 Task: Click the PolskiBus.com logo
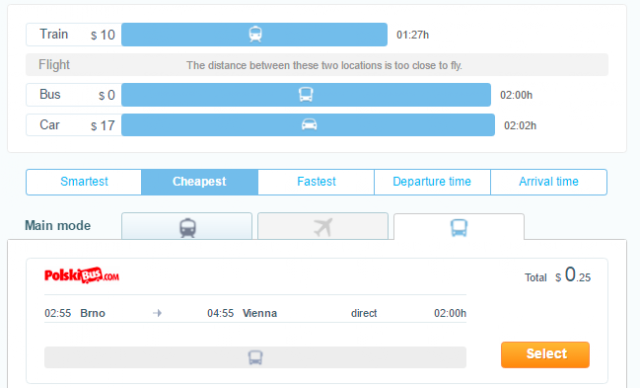tap(82, 276)
